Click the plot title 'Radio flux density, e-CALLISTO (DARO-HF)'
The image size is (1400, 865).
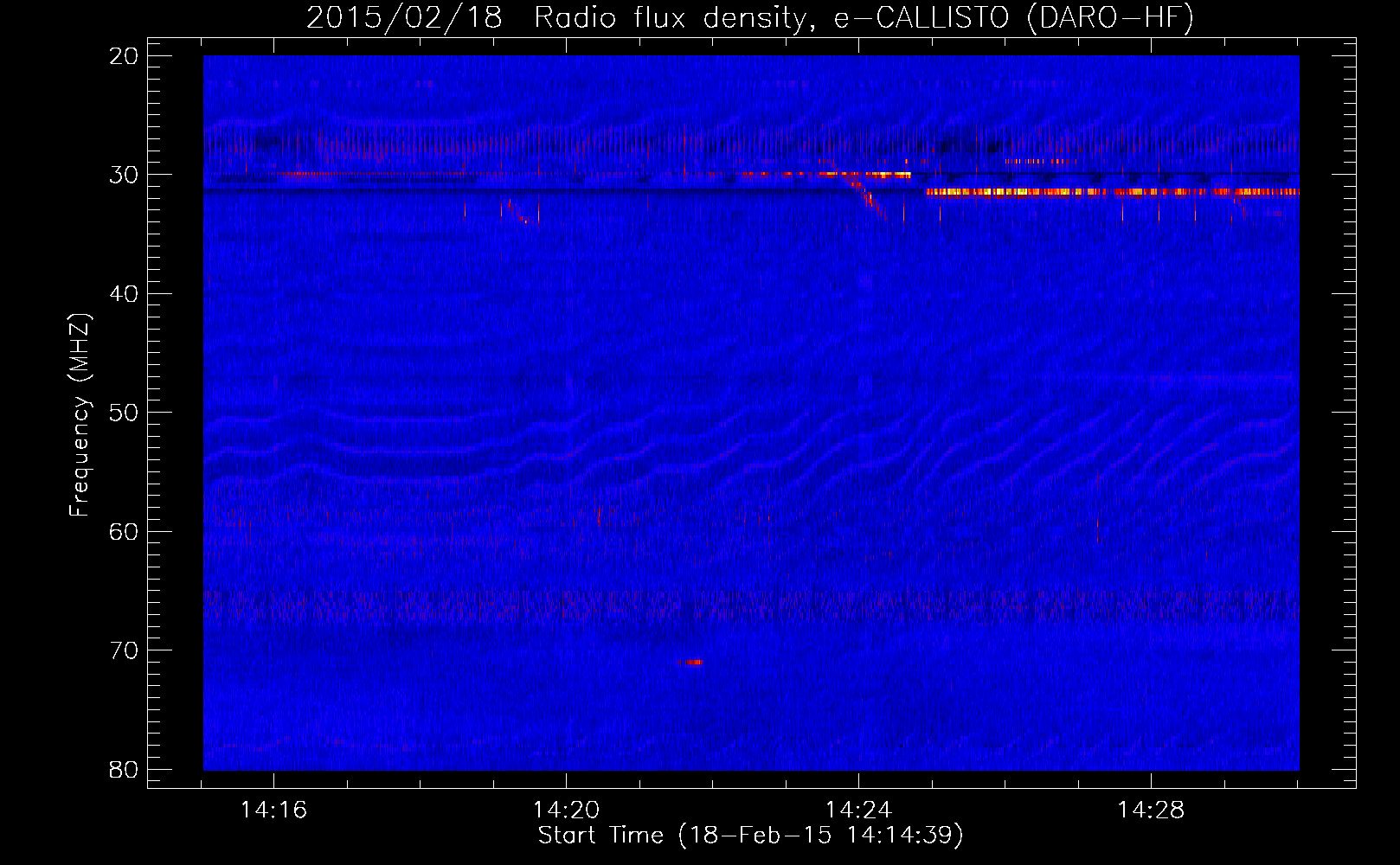864,18
